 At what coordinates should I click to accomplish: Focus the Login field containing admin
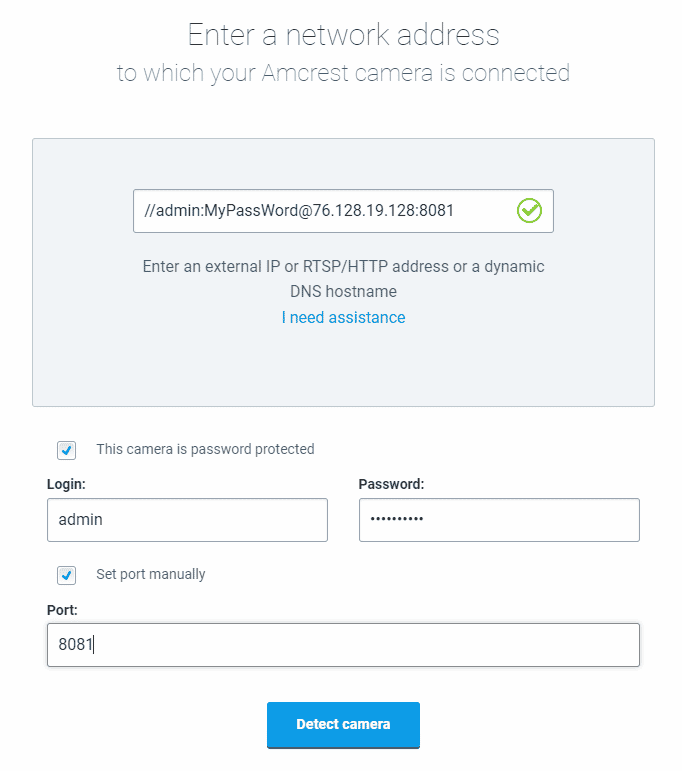pyautogui.click(x=187, y=520)
